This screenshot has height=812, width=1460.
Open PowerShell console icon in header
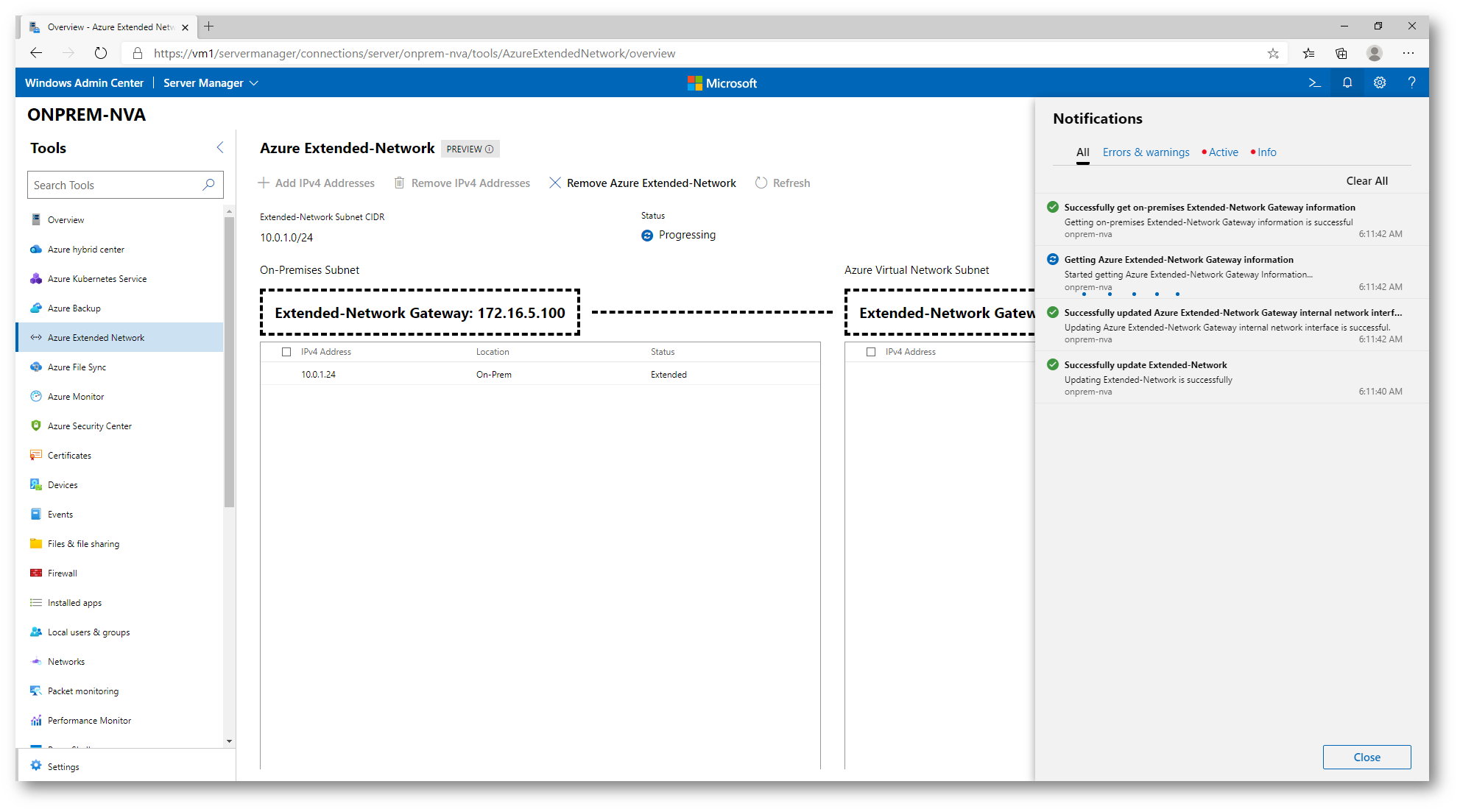point(1314,83)
